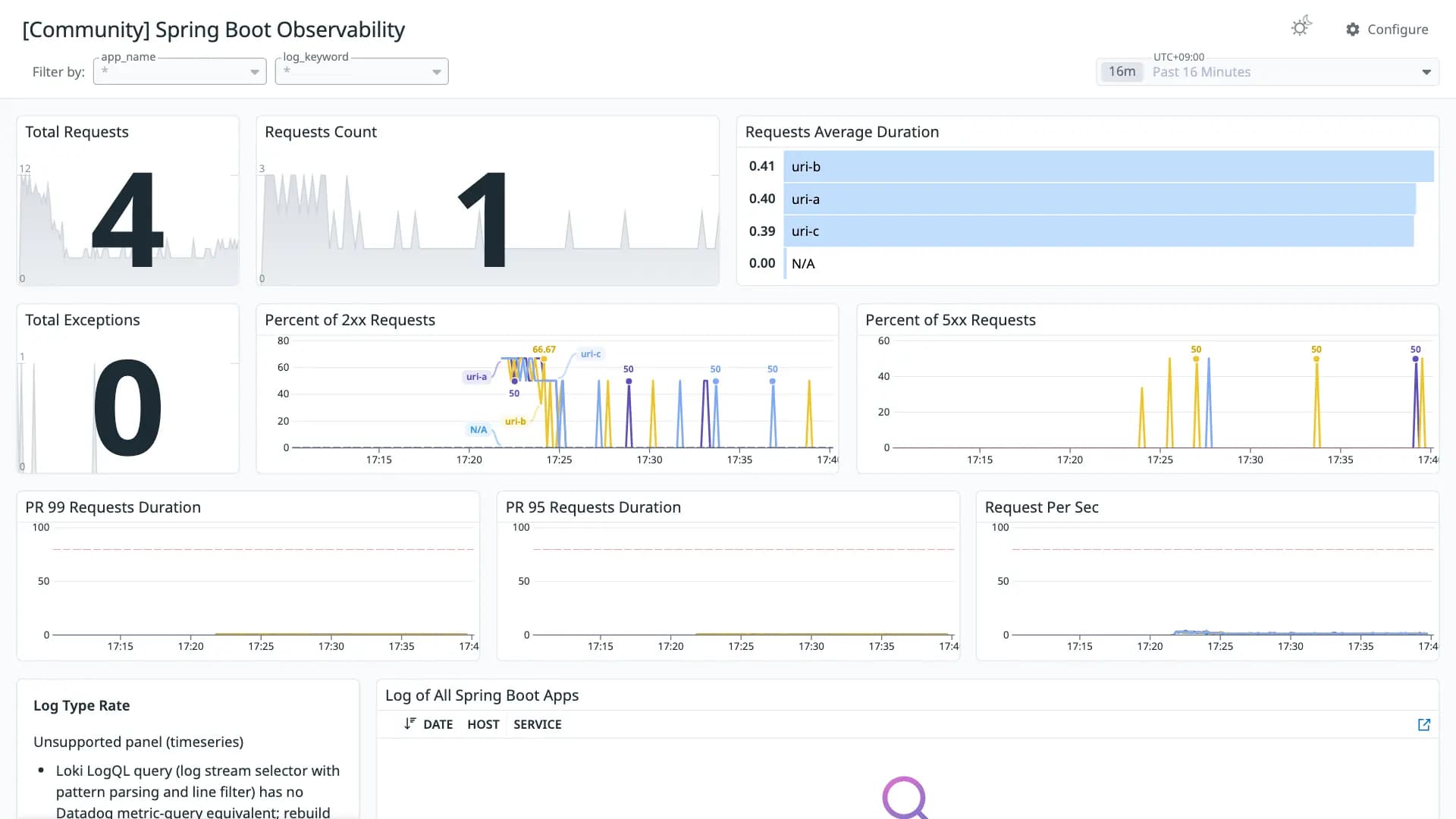The height and width of the screenshot is (819, 1456).
Task: Click the 66.67 peak label in 2xx chart
Action: pyautogui.click(x=544, y=350)
